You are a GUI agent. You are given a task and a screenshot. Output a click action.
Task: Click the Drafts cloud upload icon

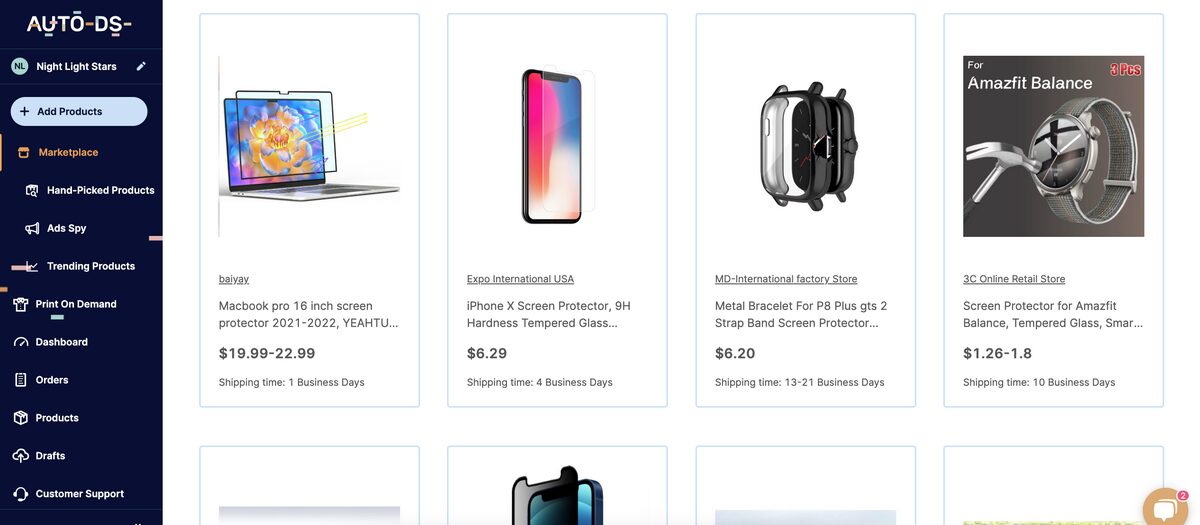[x=21, y=456]
